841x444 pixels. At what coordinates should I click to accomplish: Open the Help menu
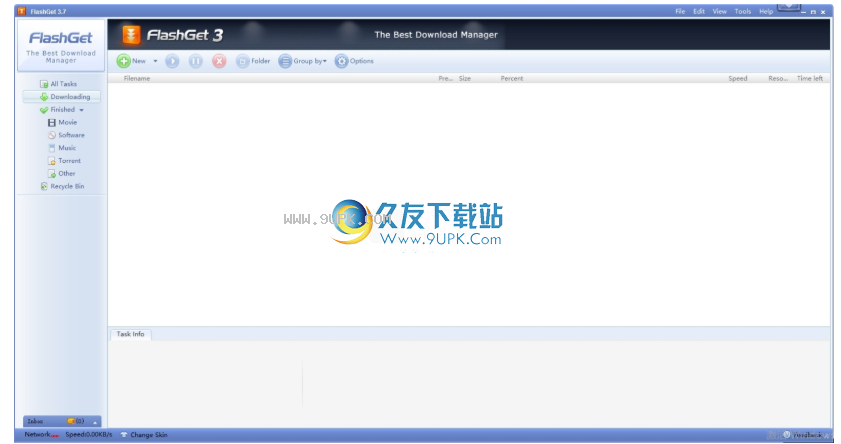[766, 11]
